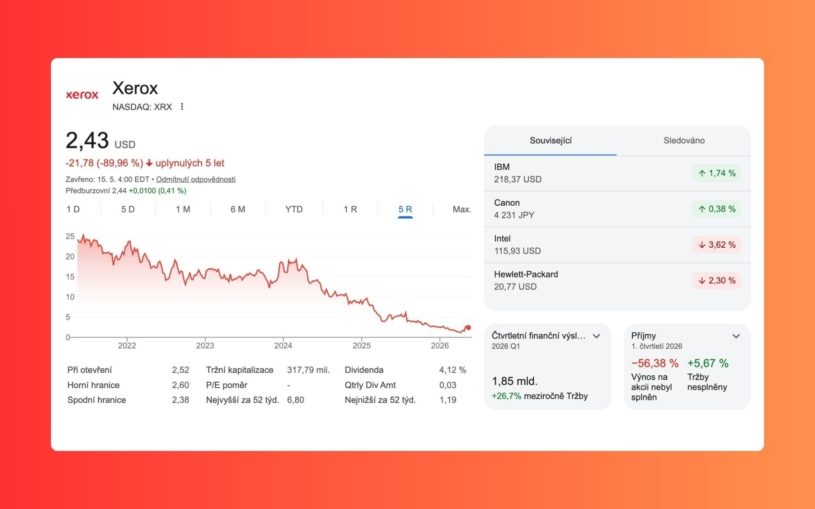Click the Xerox logo
Image resolution: width=815 pixels, height=509 pixels.
[82, 95]
